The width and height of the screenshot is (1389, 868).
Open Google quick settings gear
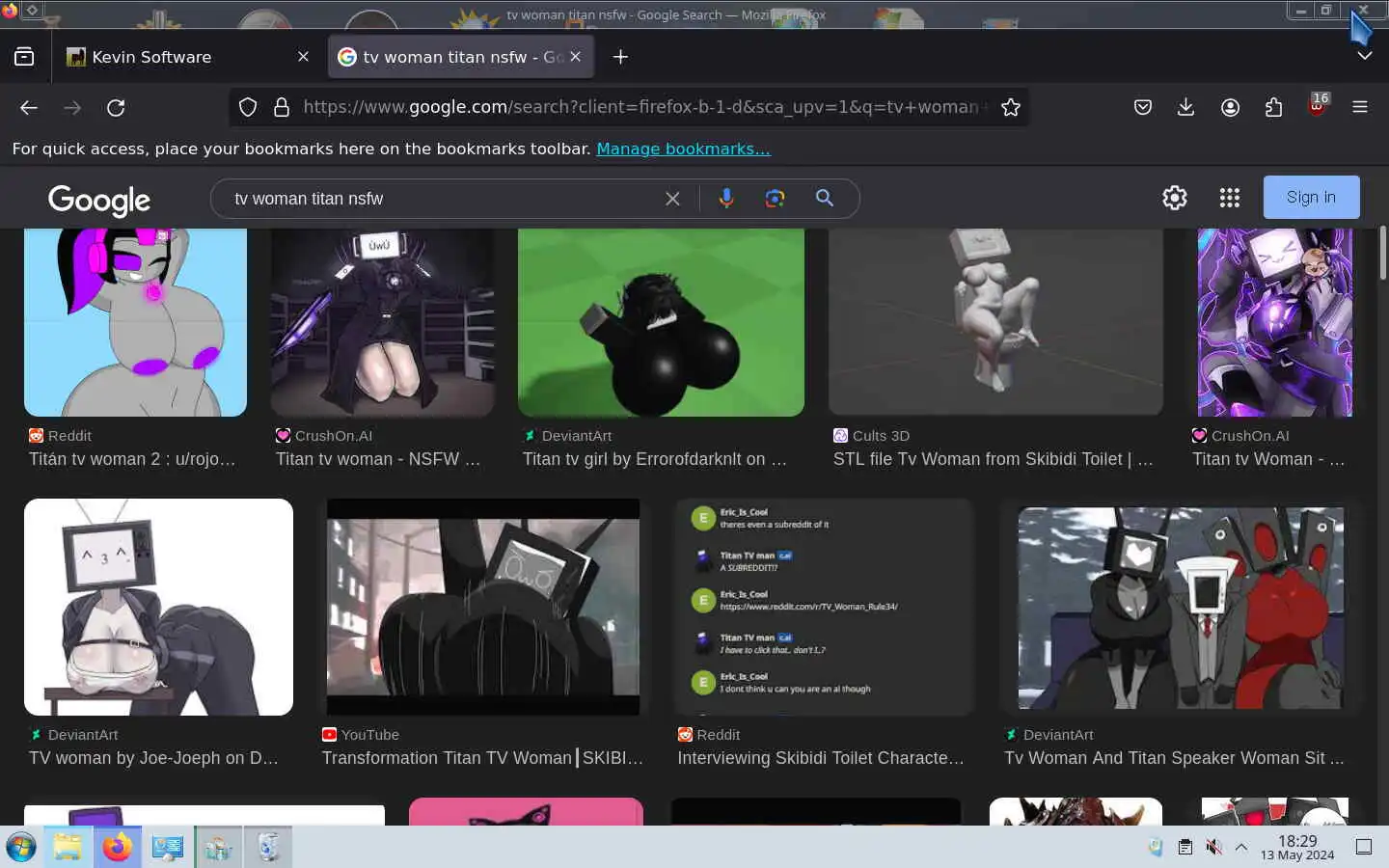1175,198
